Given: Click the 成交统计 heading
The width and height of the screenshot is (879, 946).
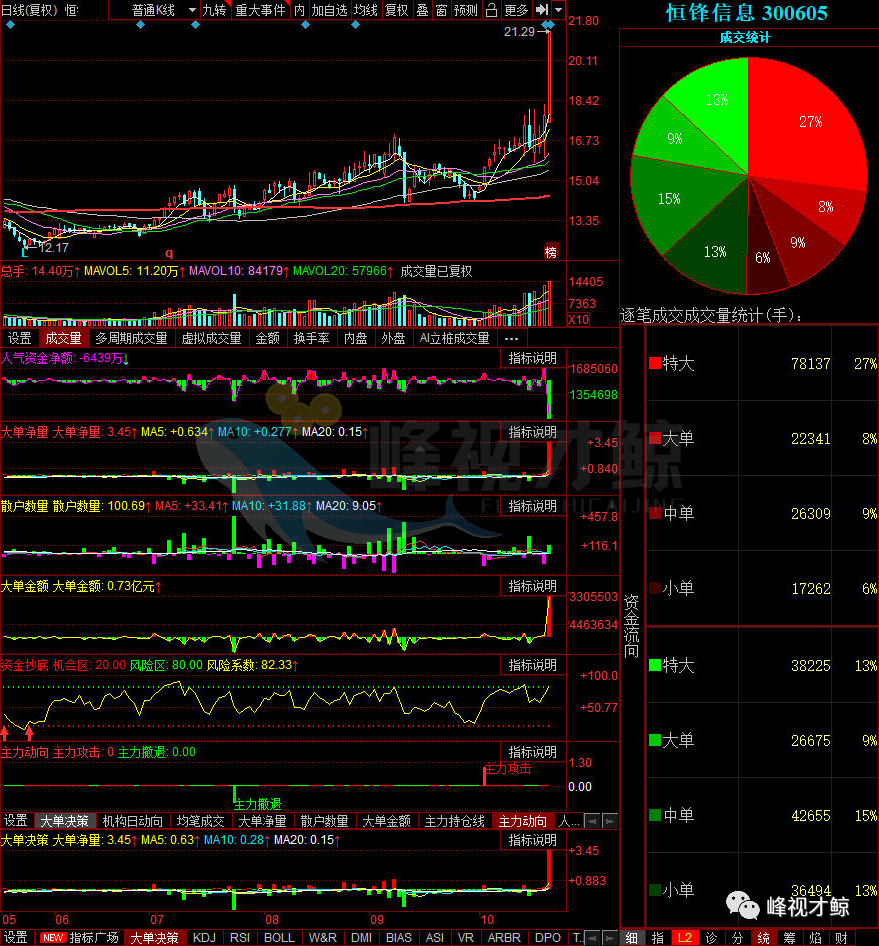Looking at the screenshot, I should click(745, 37).
